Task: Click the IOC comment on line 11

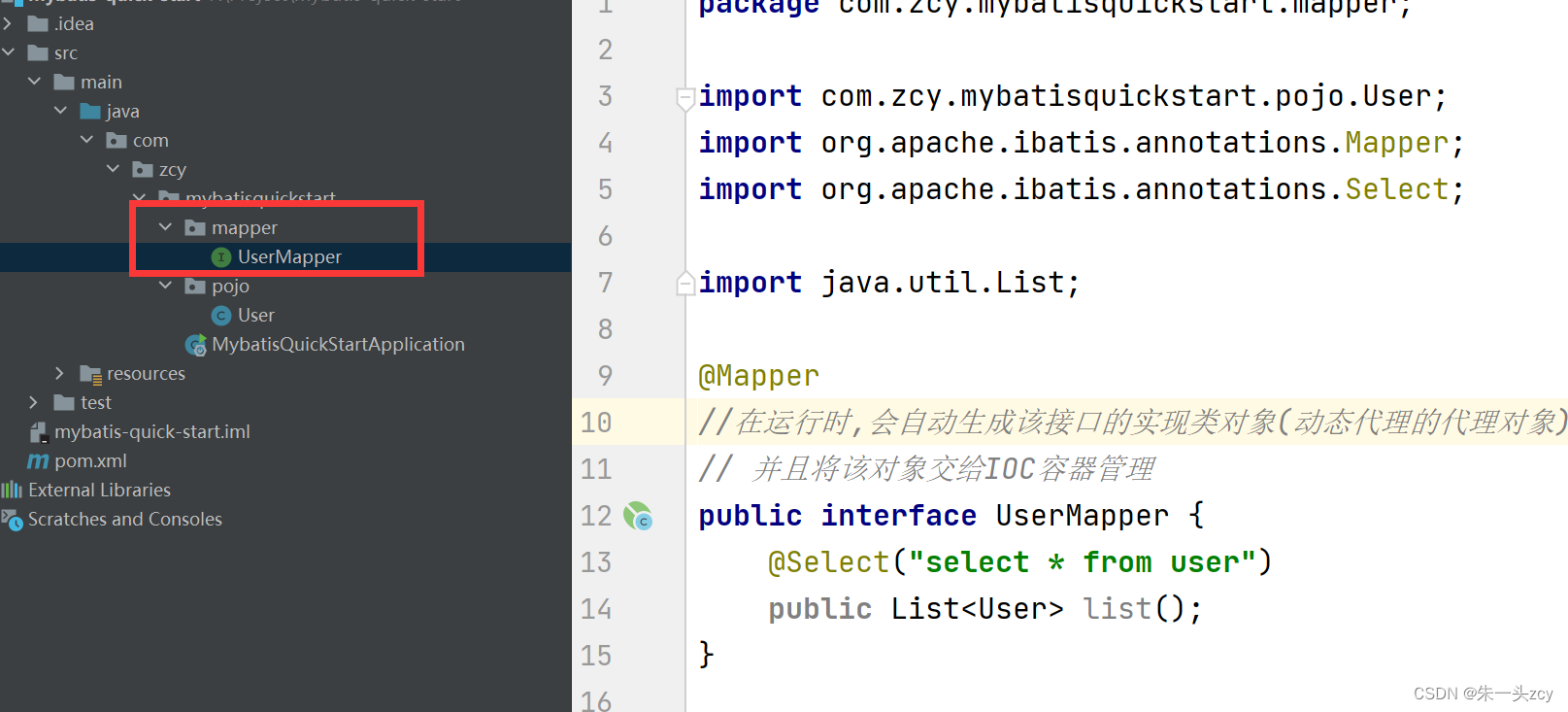Action: (x=927, y=469)
